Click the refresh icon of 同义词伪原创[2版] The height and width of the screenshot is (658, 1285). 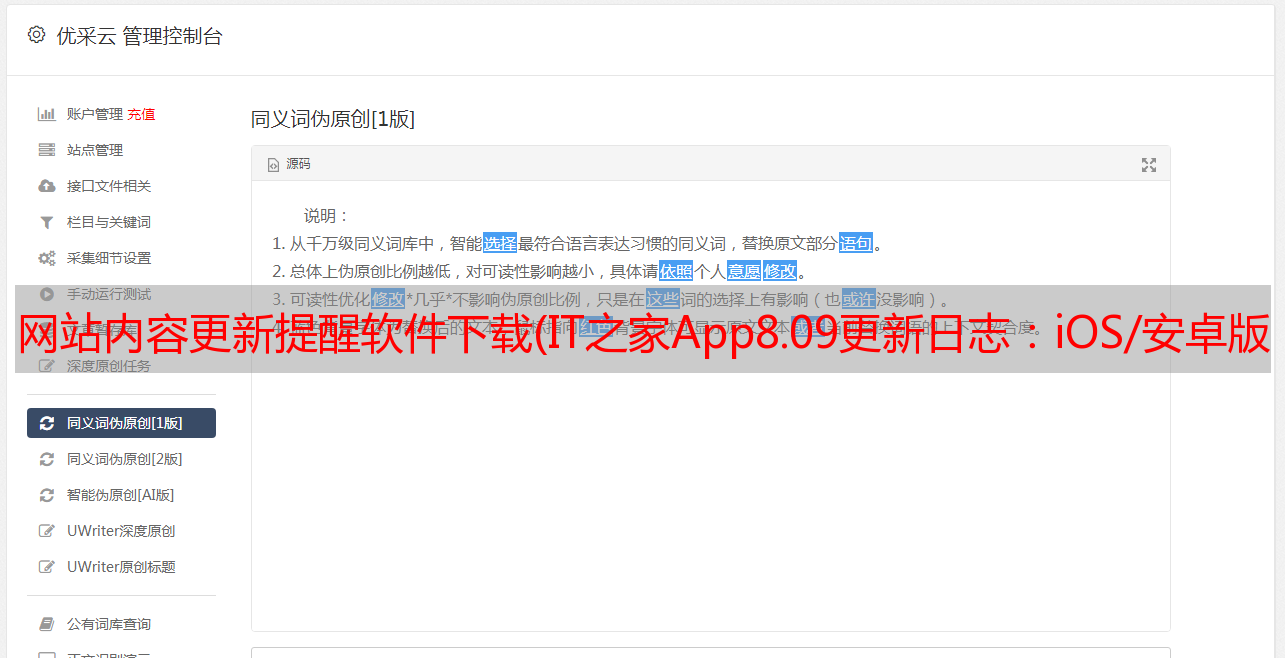coord(46,459)
